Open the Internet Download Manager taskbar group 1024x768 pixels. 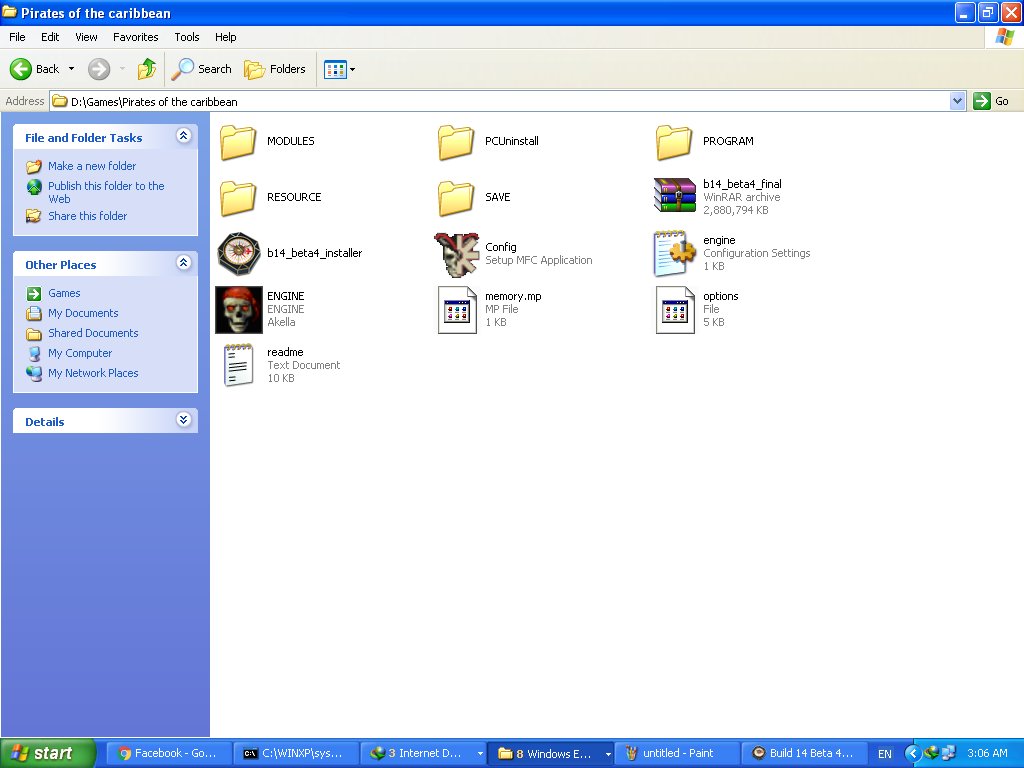[424, 753]
